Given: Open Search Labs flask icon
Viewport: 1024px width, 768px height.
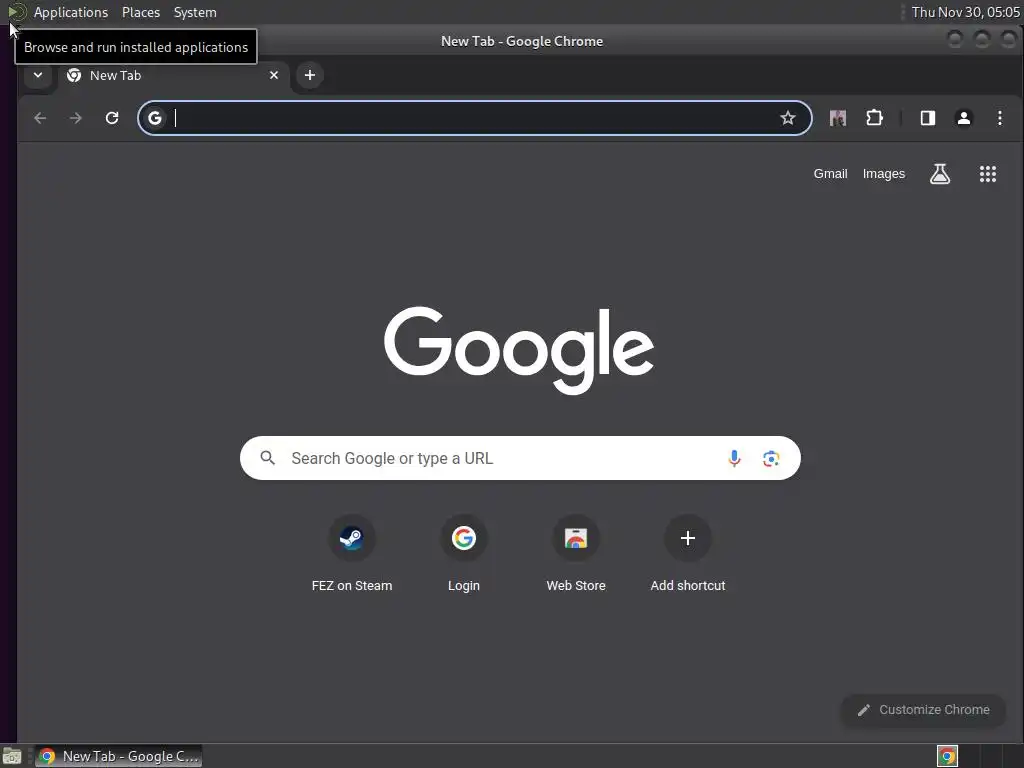Looking at the screenshot, I should (940, 174).
